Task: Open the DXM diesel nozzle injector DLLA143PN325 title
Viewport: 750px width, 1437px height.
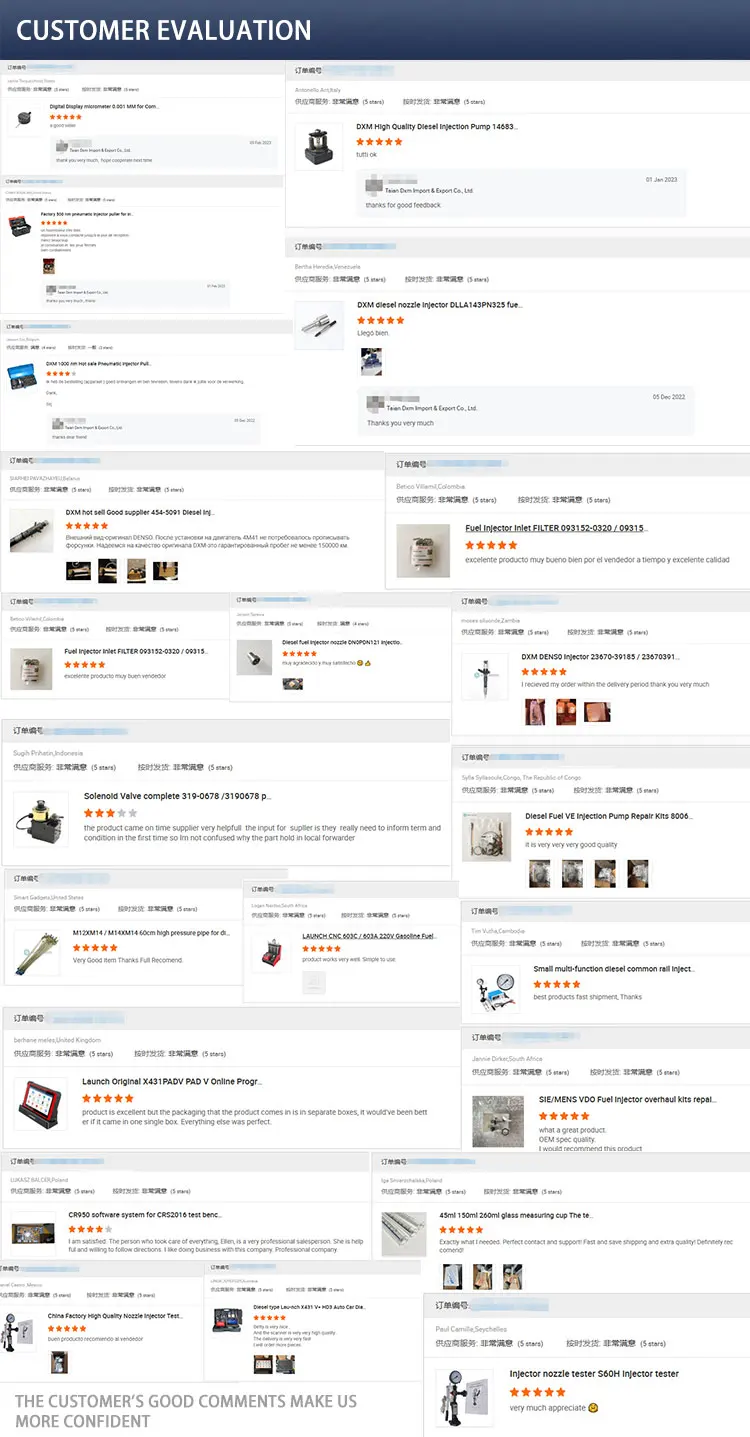Action: 440,305
